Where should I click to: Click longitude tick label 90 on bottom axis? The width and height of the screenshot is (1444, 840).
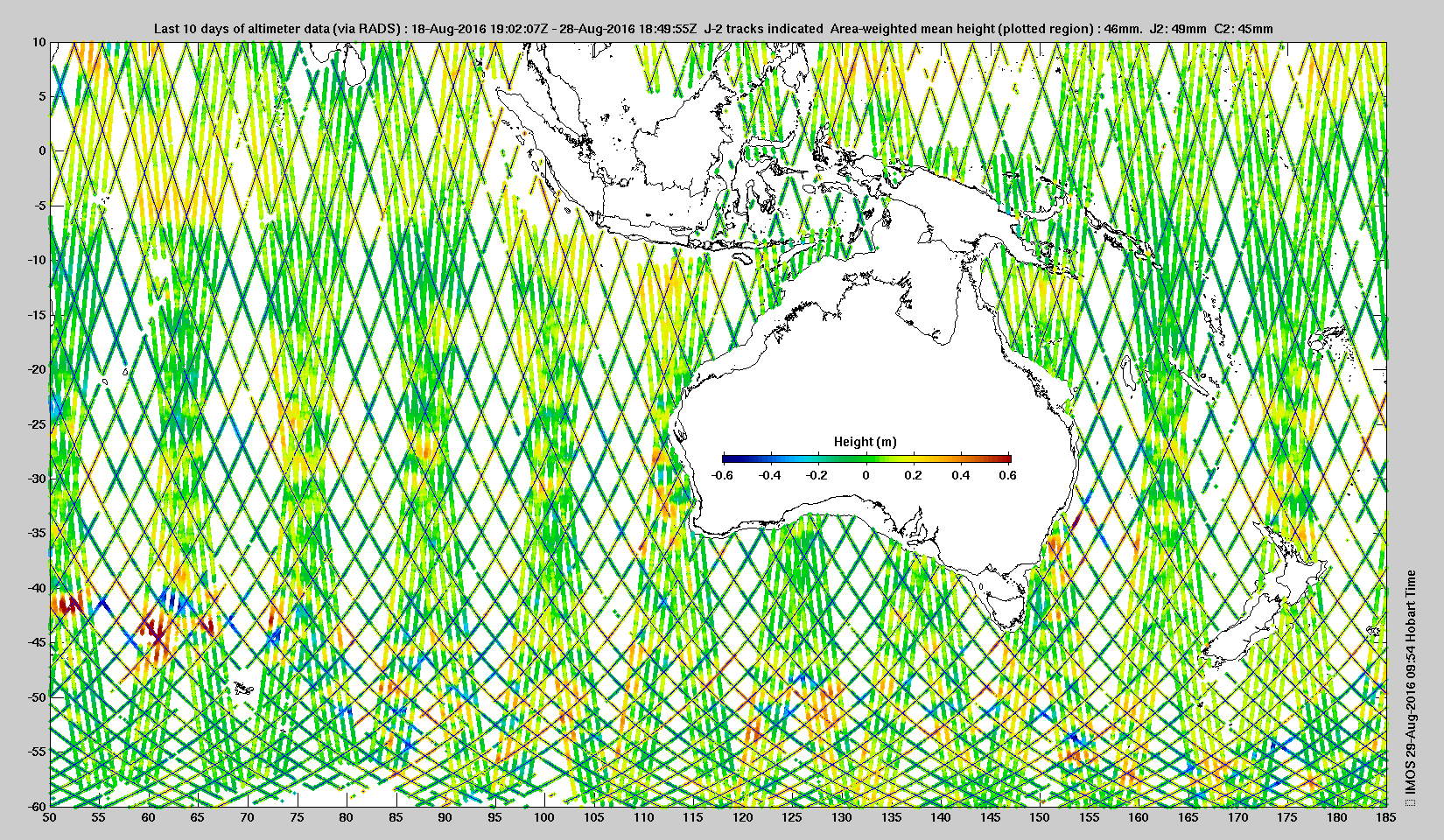(x=445, y=817)
